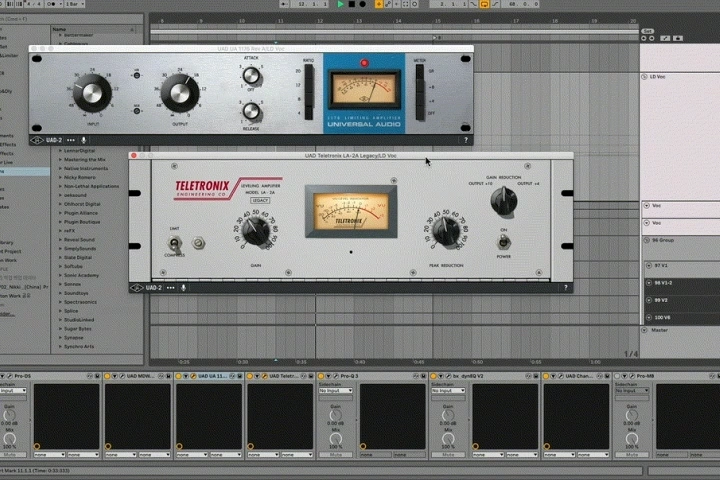This screenshot has width=720, height=480.
Task: Open help question mark in LA-2A window
Action: [x=566, y=288]
